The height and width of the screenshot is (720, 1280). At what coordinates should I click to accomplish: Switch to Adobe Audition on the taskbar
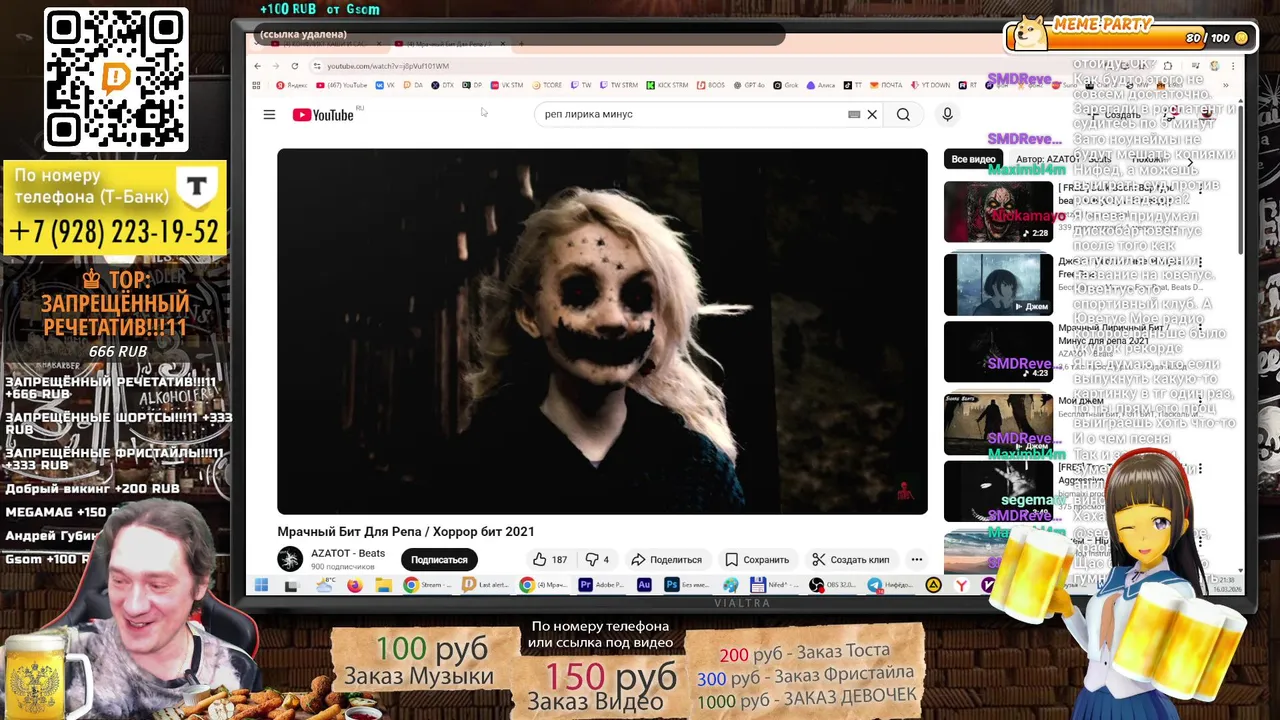point(644,585)
